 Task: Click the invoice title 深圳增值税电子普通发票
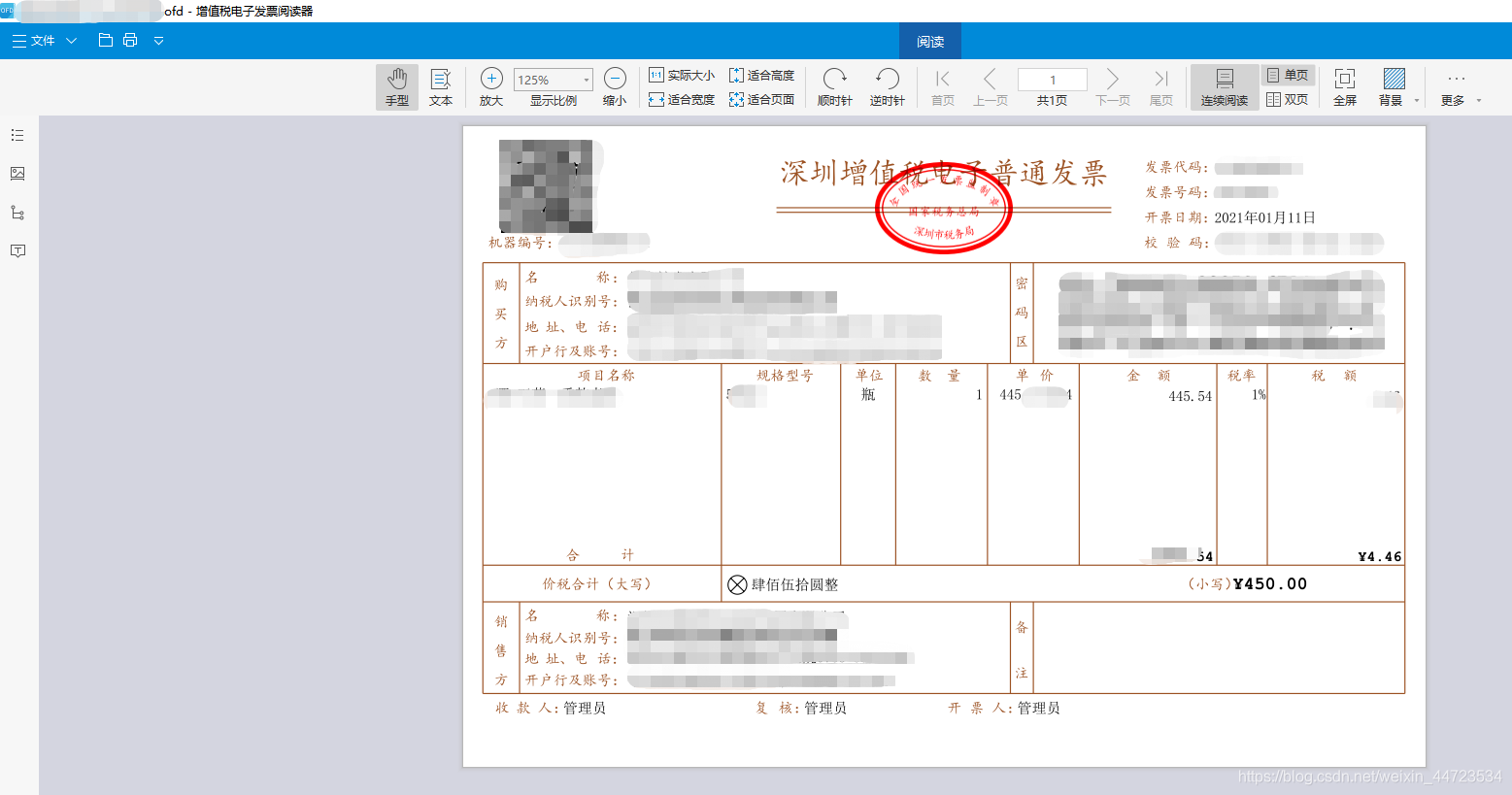coord(944,173)
